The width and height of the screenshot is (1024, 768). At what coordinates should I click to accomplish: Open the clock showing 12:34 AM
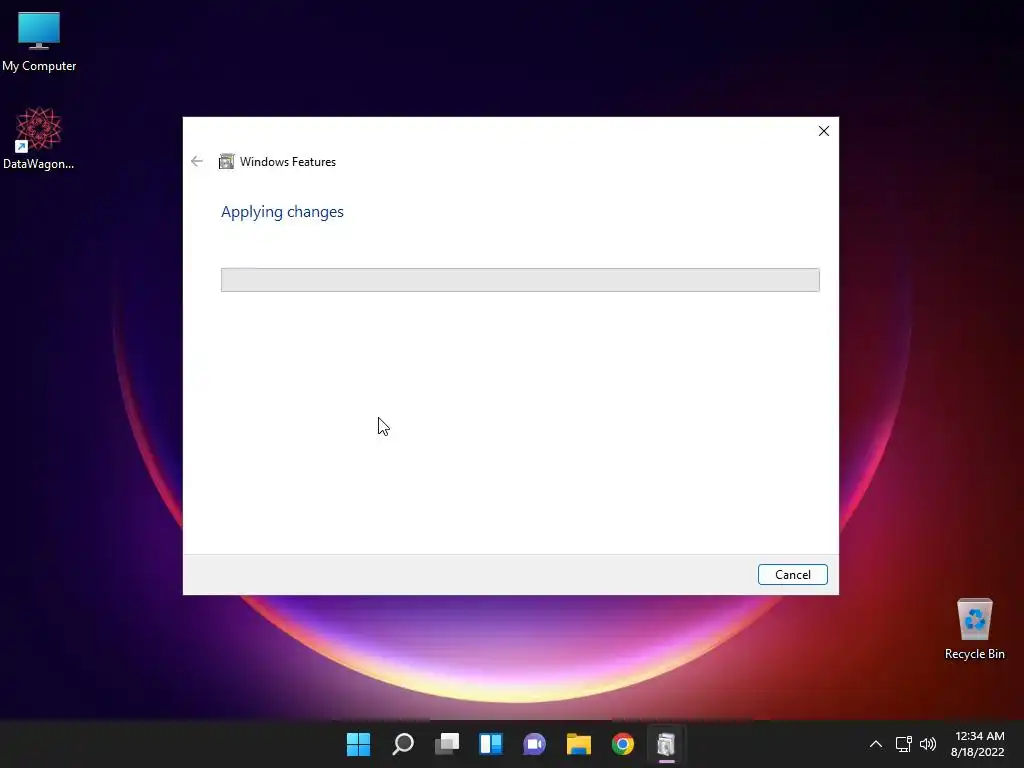point(978,744)
